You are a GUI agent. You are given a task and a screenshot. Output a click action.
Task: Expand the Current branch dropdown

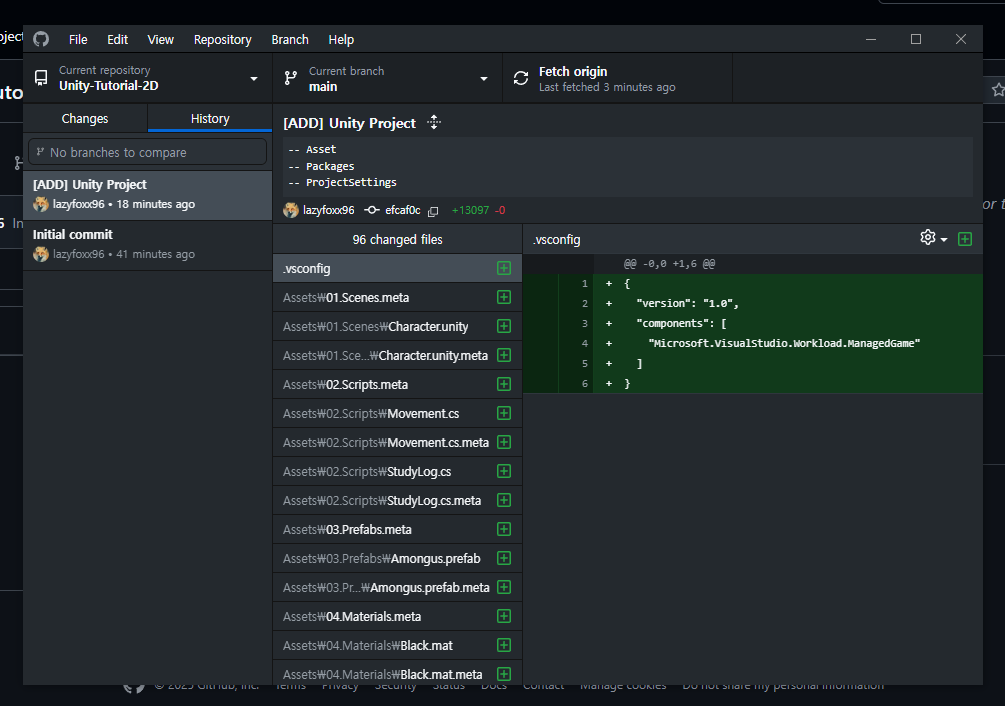388,78
